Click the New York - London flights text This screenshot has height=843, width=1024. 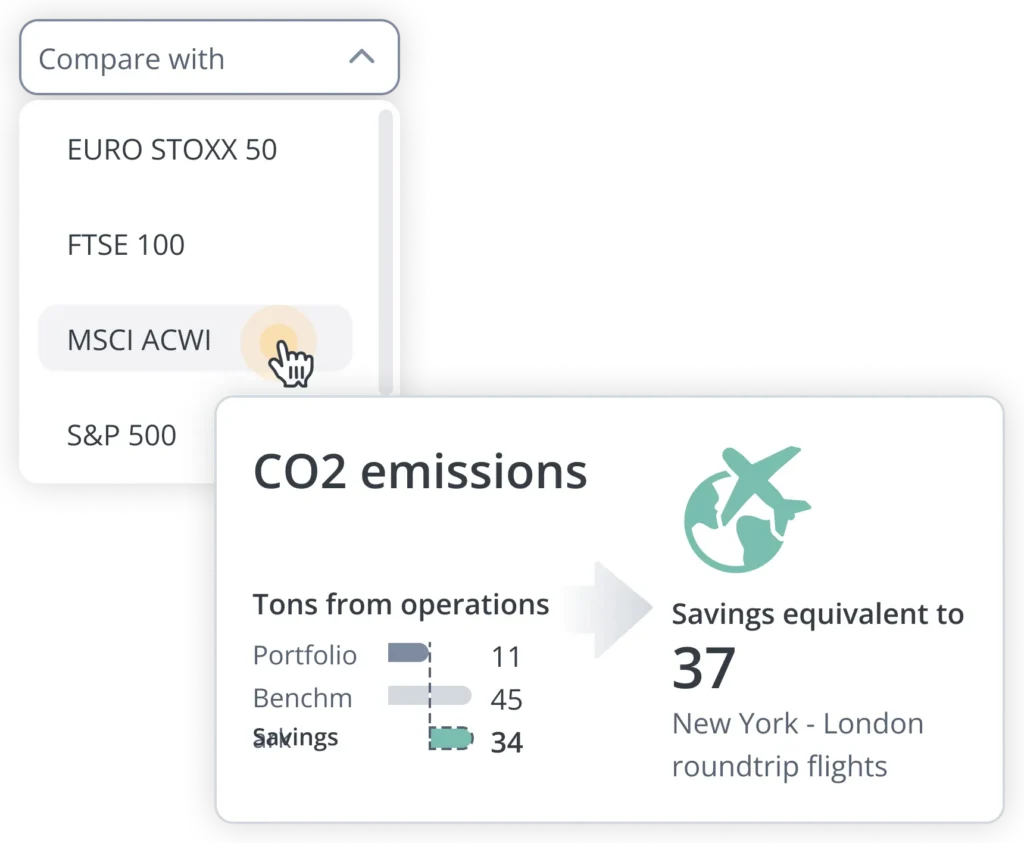(798, 745)
